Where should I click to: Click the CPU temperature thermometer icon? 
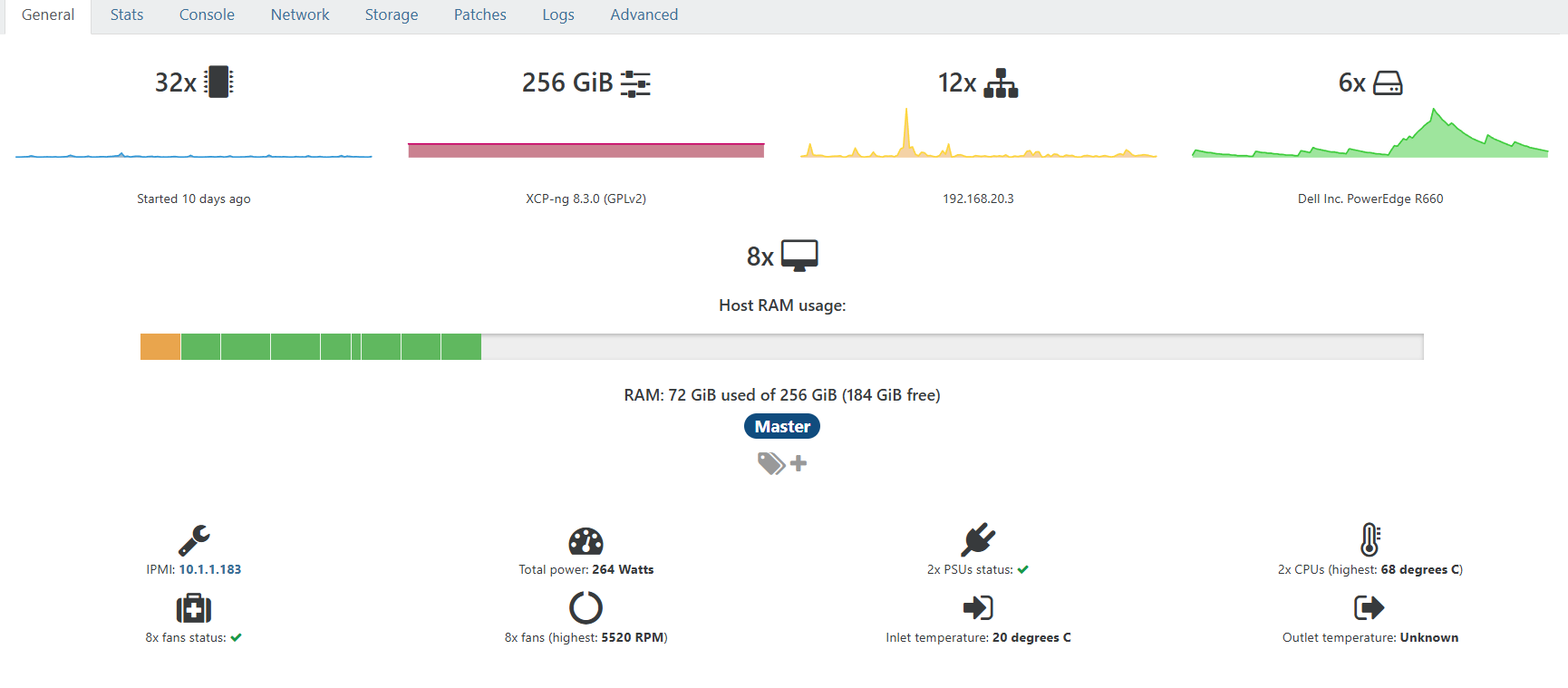click(1370, 539)
